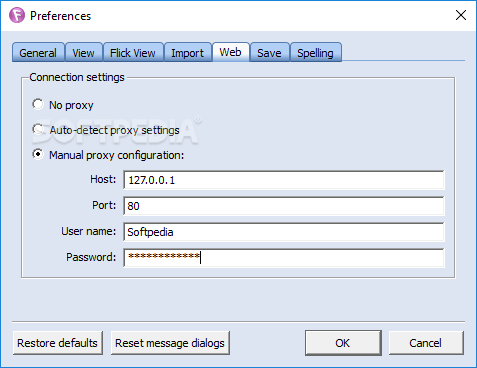Focus the User name field
477x368 pixels.
click(284, 232)
